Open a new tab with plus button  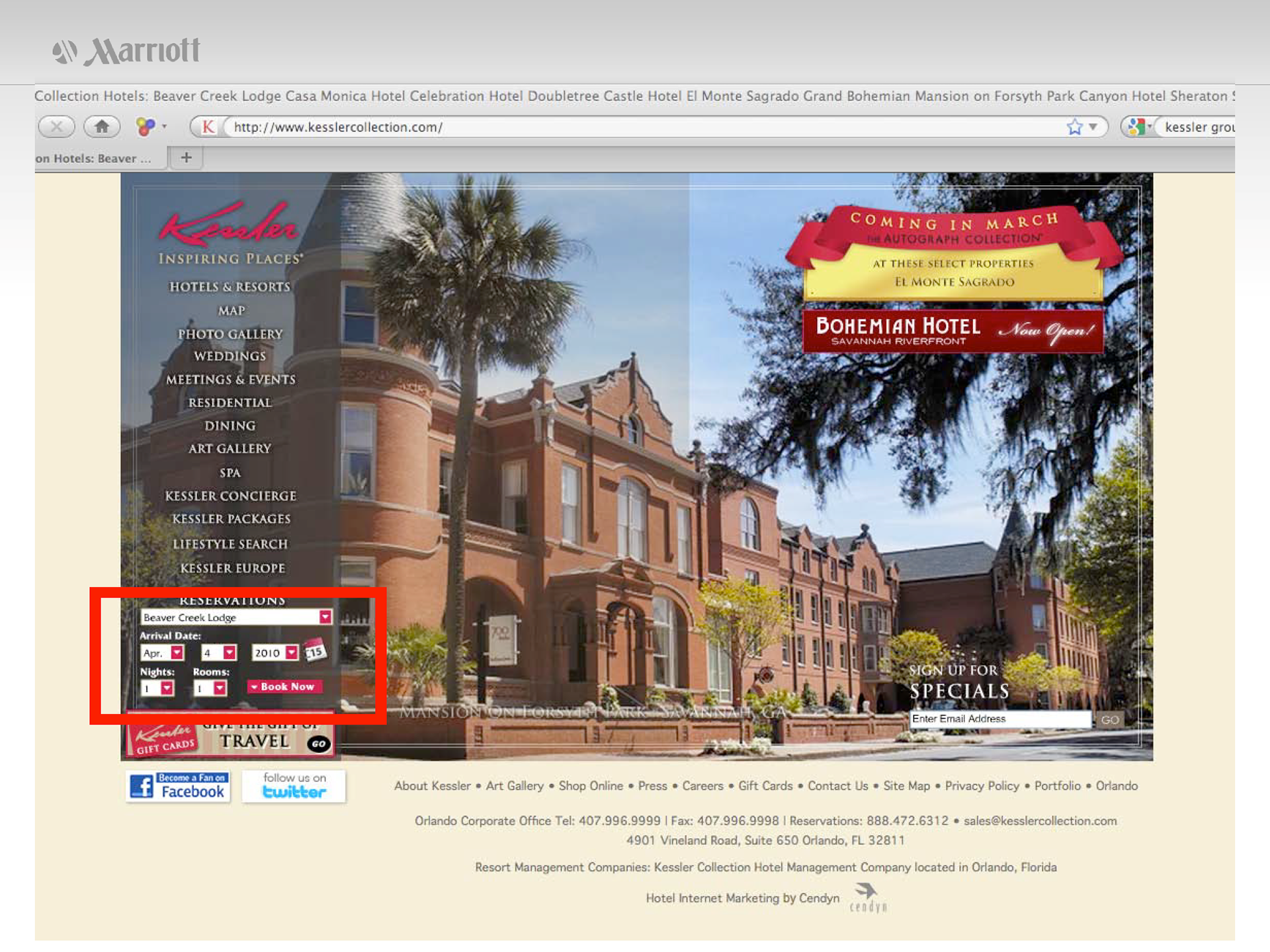[187, 157]
